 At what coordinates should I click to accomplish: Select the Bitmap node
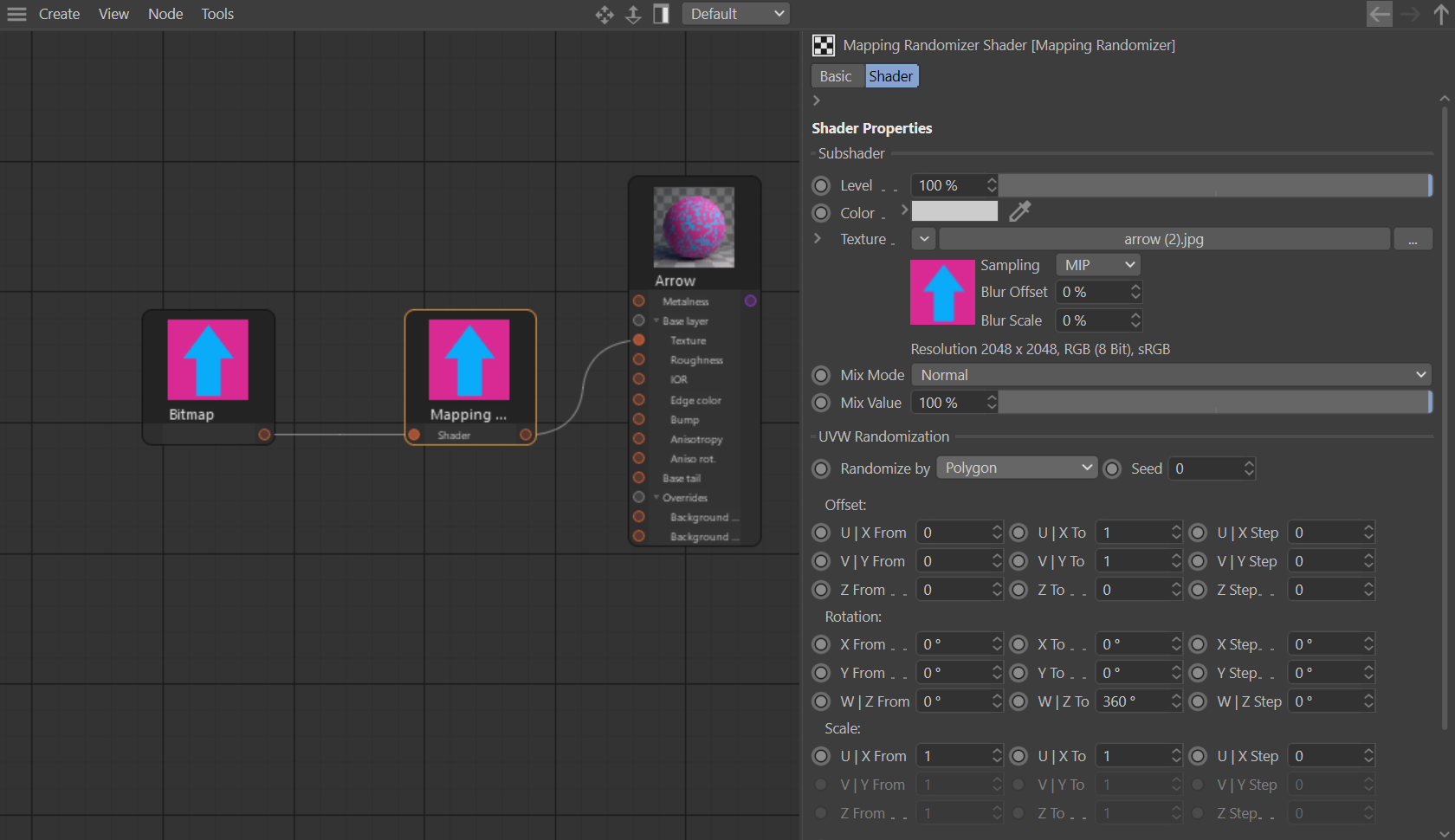pyautogui.click(x=209, y=377)
